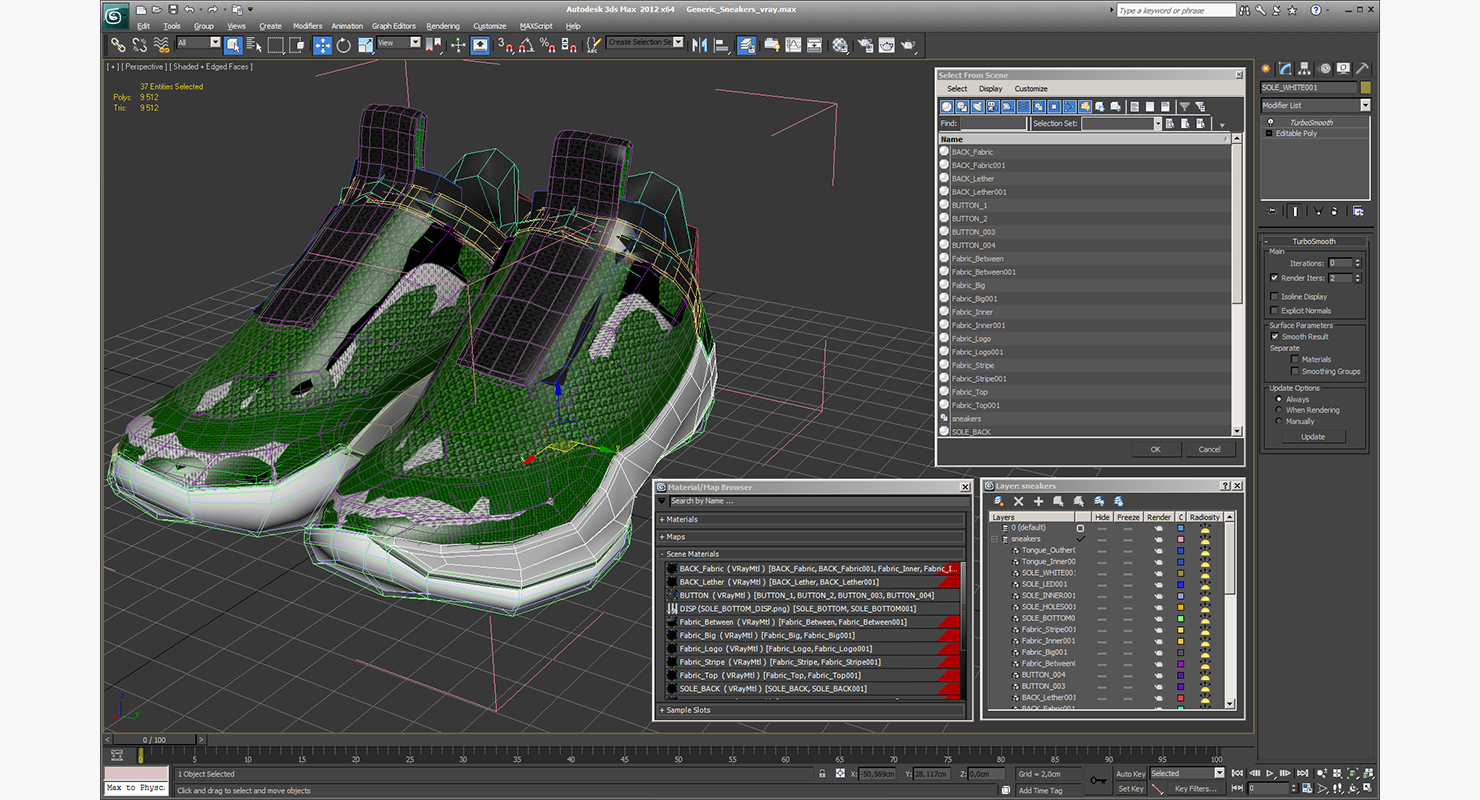Open Display menu in Select From Scene
Screen dimensions: 1480x800
click(x=990, y=89)
